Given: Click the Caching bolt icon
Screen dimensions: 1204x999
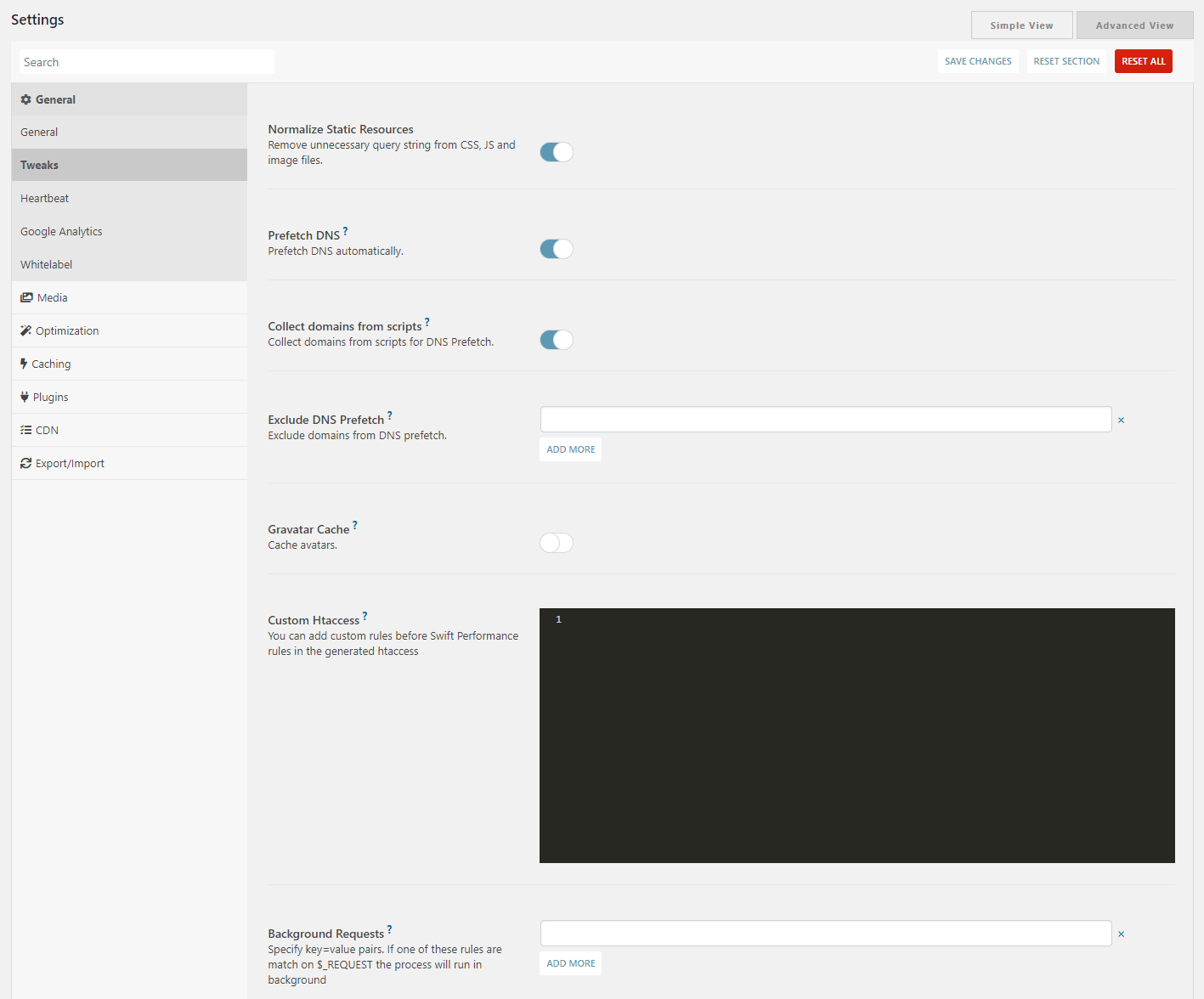Looking at the screenshot, I should tap(24, 364).
